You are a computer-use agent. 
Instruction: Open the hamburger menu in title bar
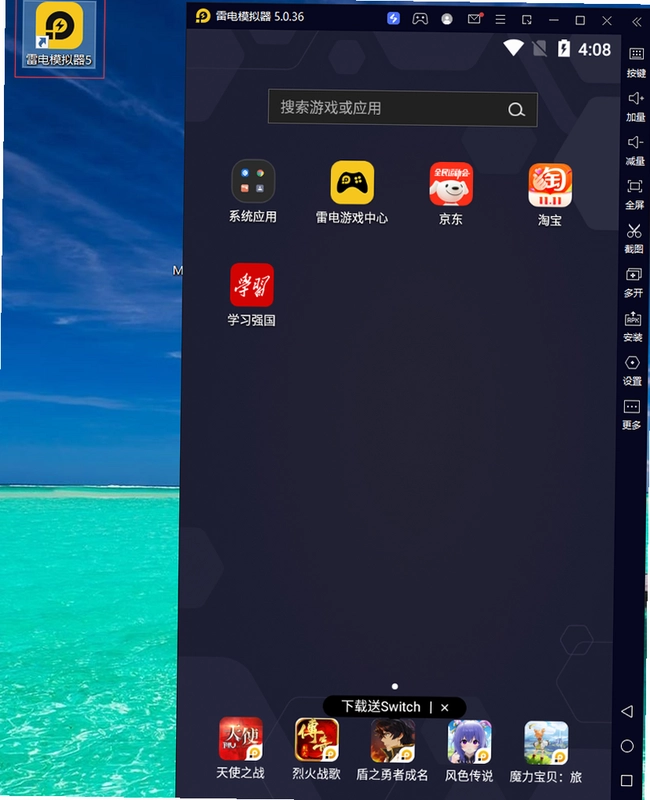click(x=501, y=19)
